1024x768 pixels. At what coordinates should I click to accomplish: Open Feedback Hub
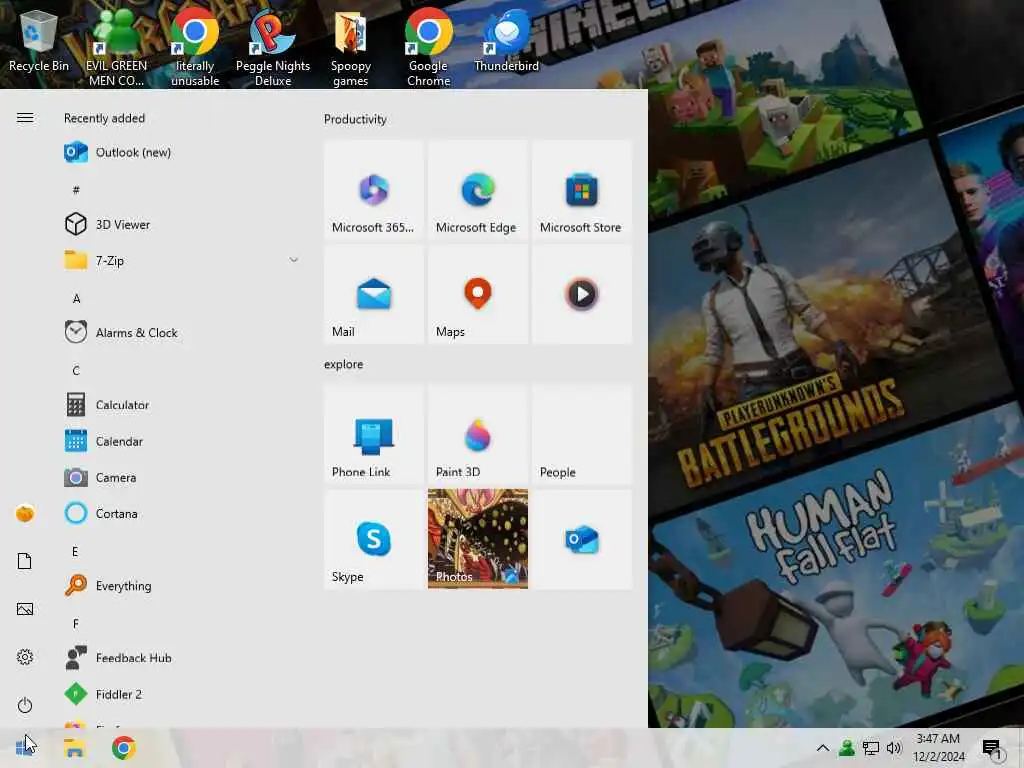tap(183, 658)
